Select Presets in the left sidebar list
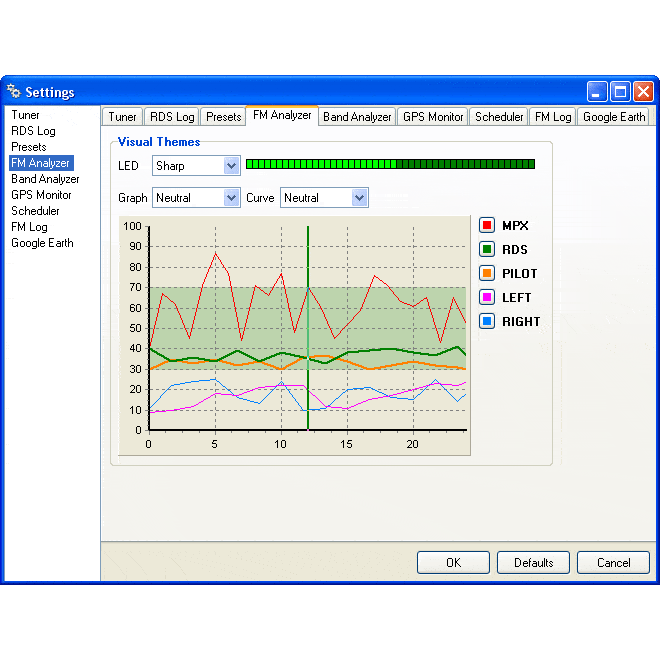 [x=29, y=147]
